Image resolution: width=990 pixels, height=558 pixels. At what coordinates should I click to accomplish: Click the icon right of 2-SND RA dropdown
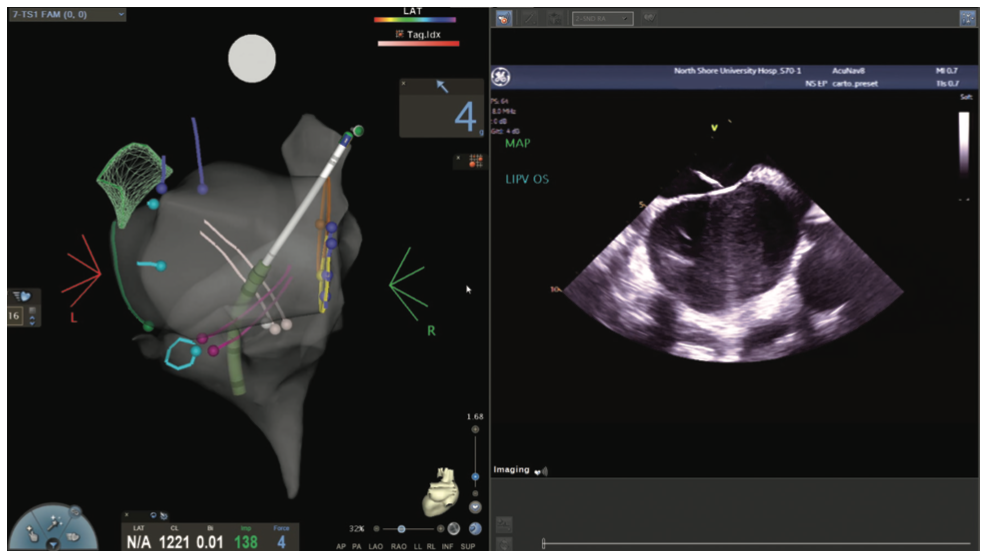[x=649, y=18]
